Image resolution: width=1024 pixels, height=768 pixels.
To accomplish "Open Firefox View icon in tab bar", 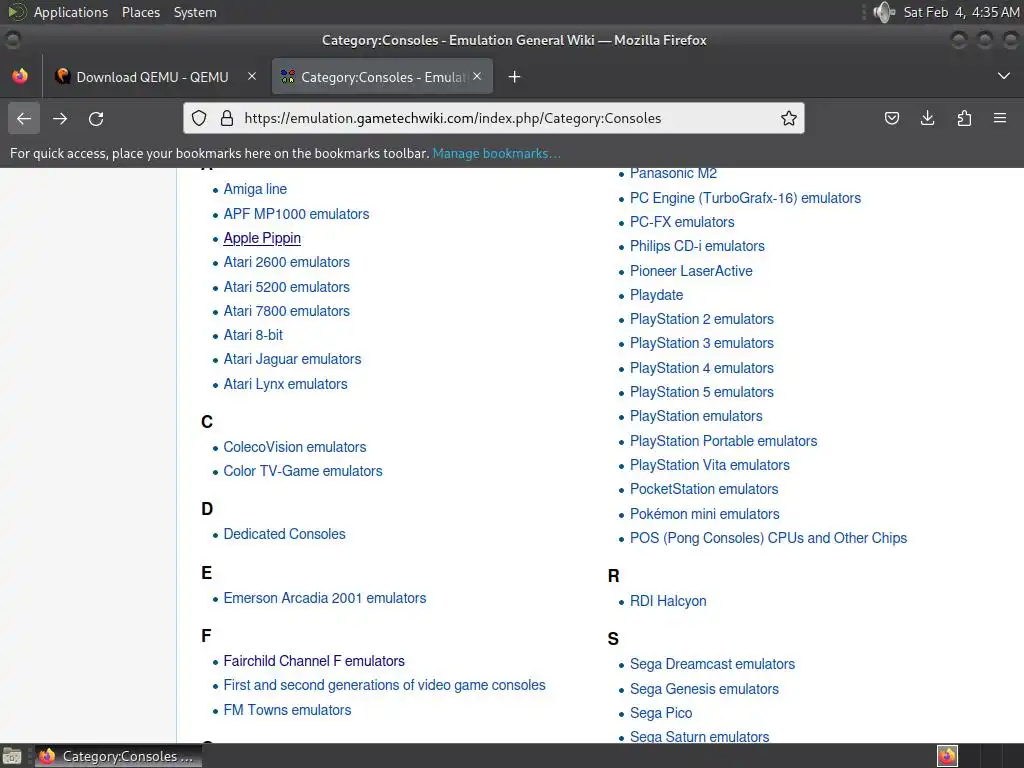I will coord(20,76).
